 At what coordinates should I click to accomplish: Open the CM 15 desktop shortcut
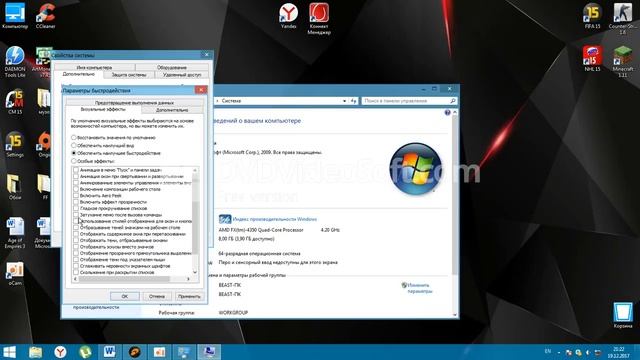pos(15,102)
